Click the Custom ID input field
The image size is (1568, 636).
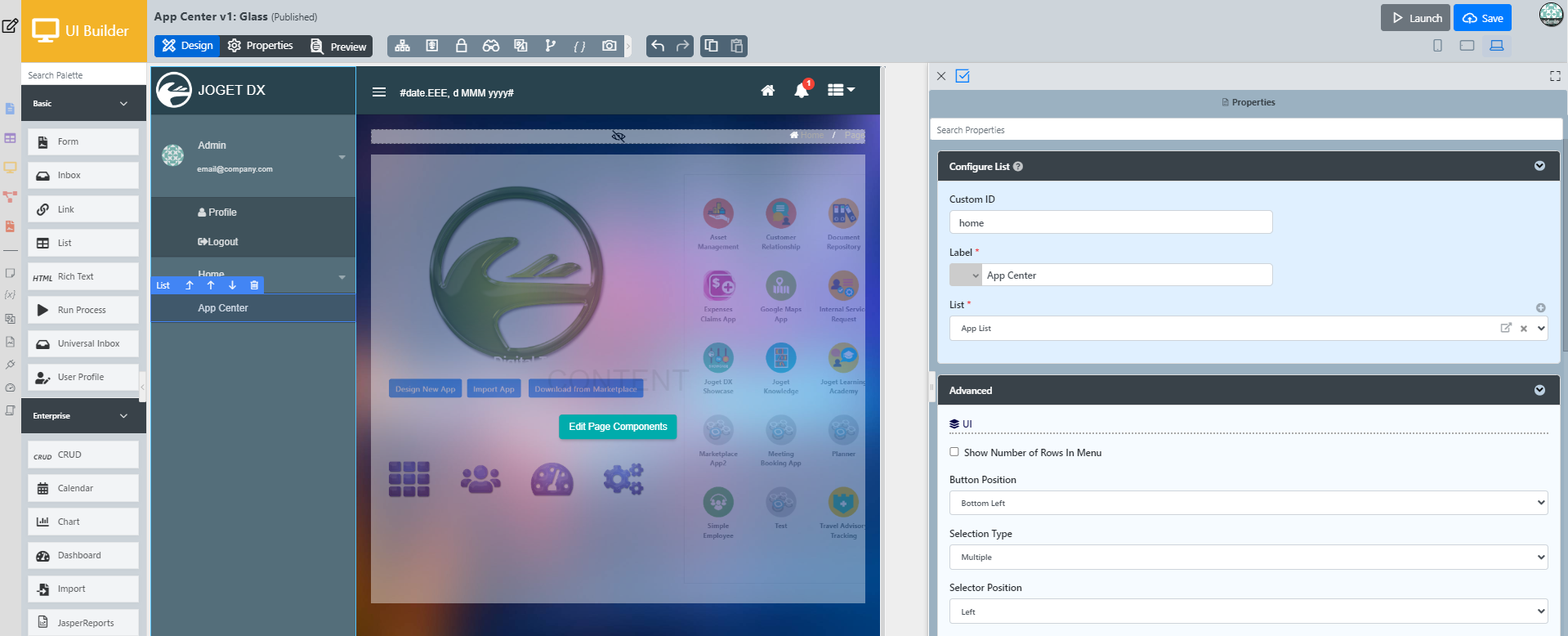1110,222
